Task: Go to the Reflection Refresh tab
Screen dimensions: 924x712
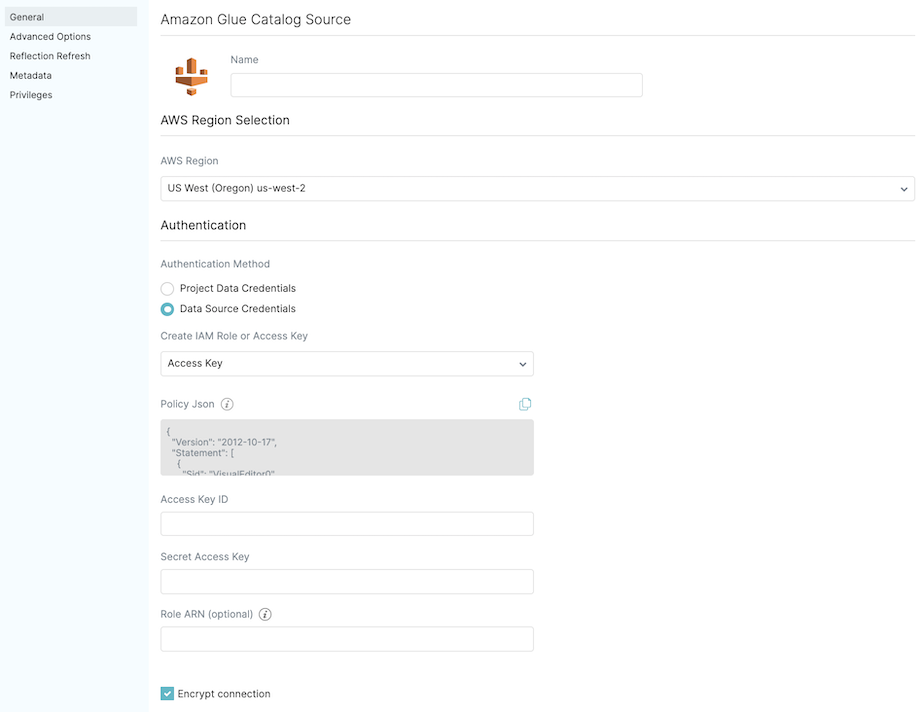Action: point(50,56)
